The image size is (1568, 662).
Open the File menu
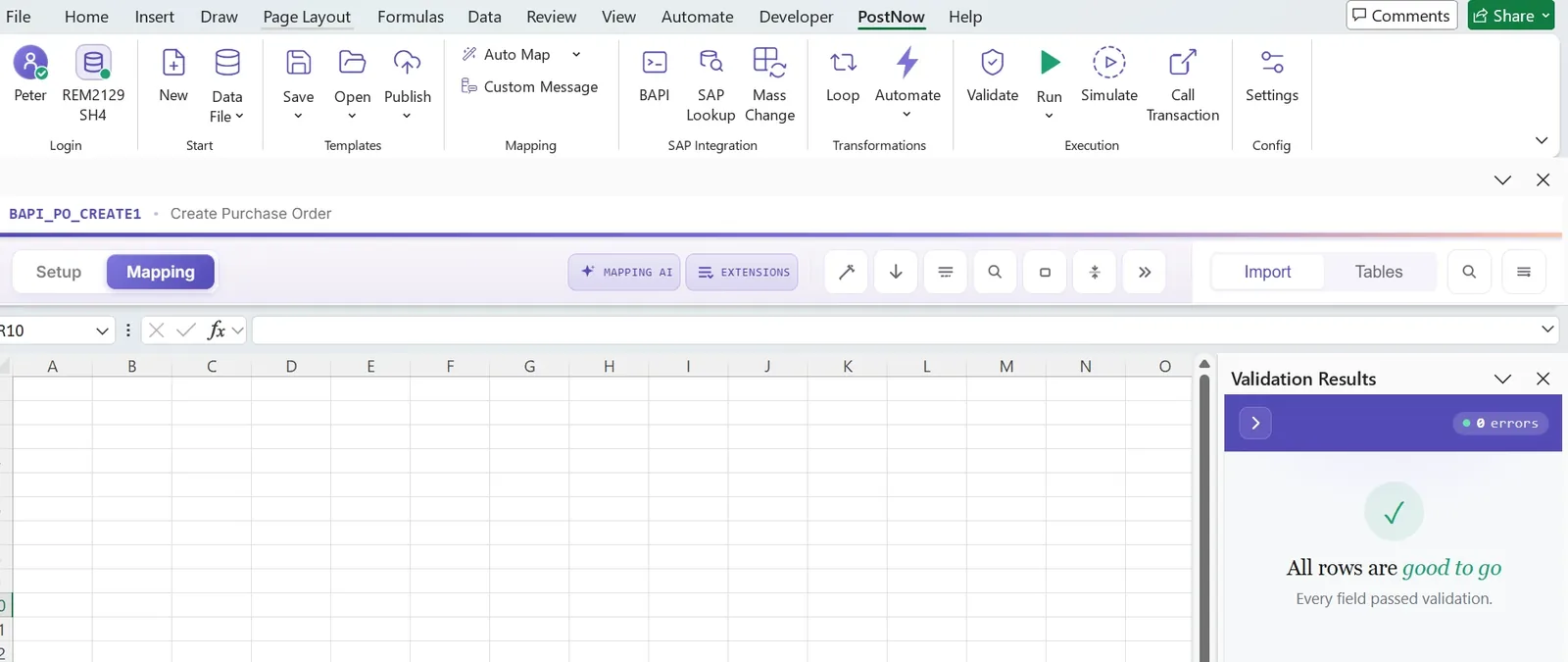pos(19,17)
